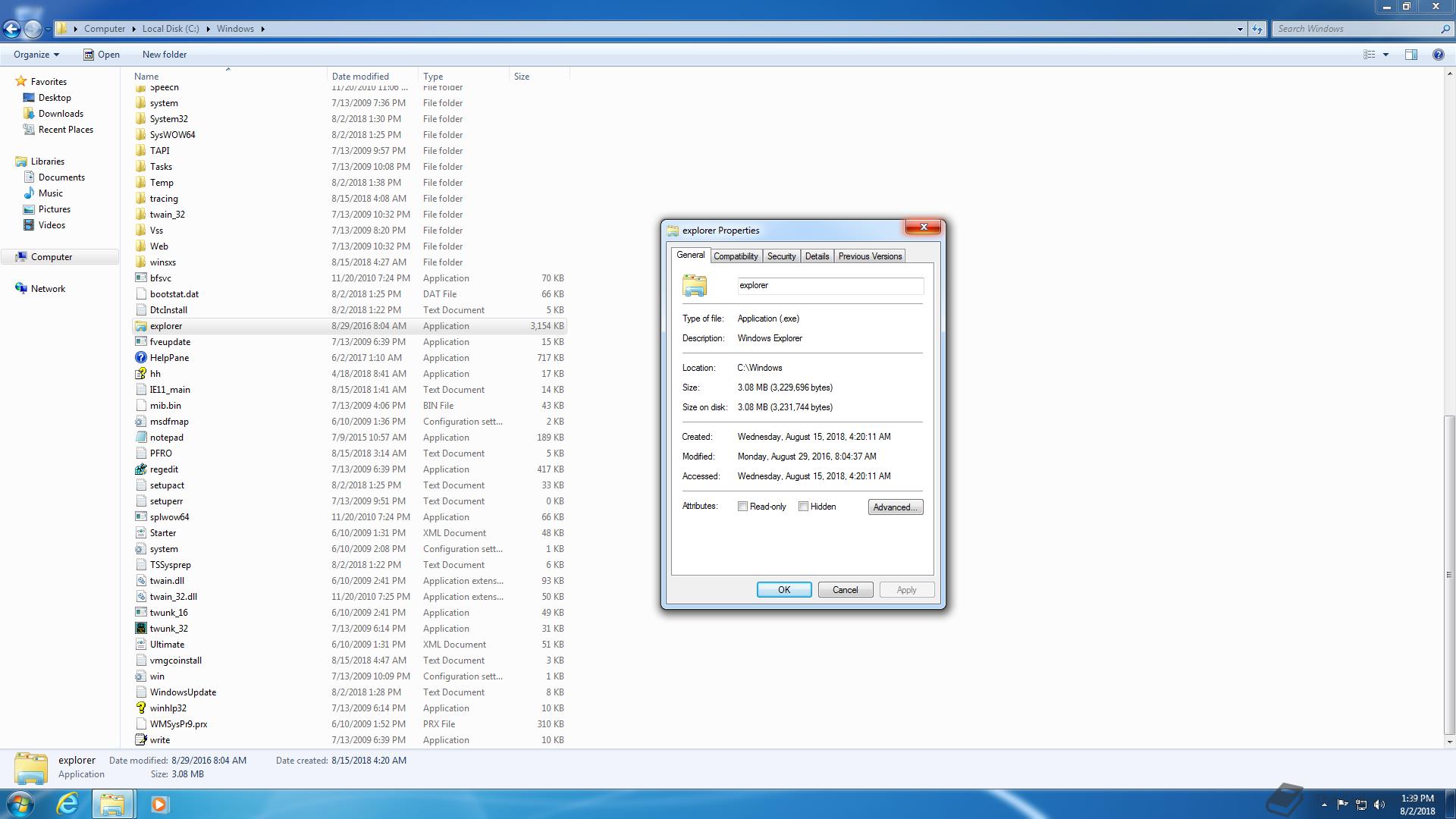Image resolution: width=1456 pixels, height=819 pixels.
Task: Toggle the preview pane icon
Action: pyautogui.click(x=1411, y=55)
